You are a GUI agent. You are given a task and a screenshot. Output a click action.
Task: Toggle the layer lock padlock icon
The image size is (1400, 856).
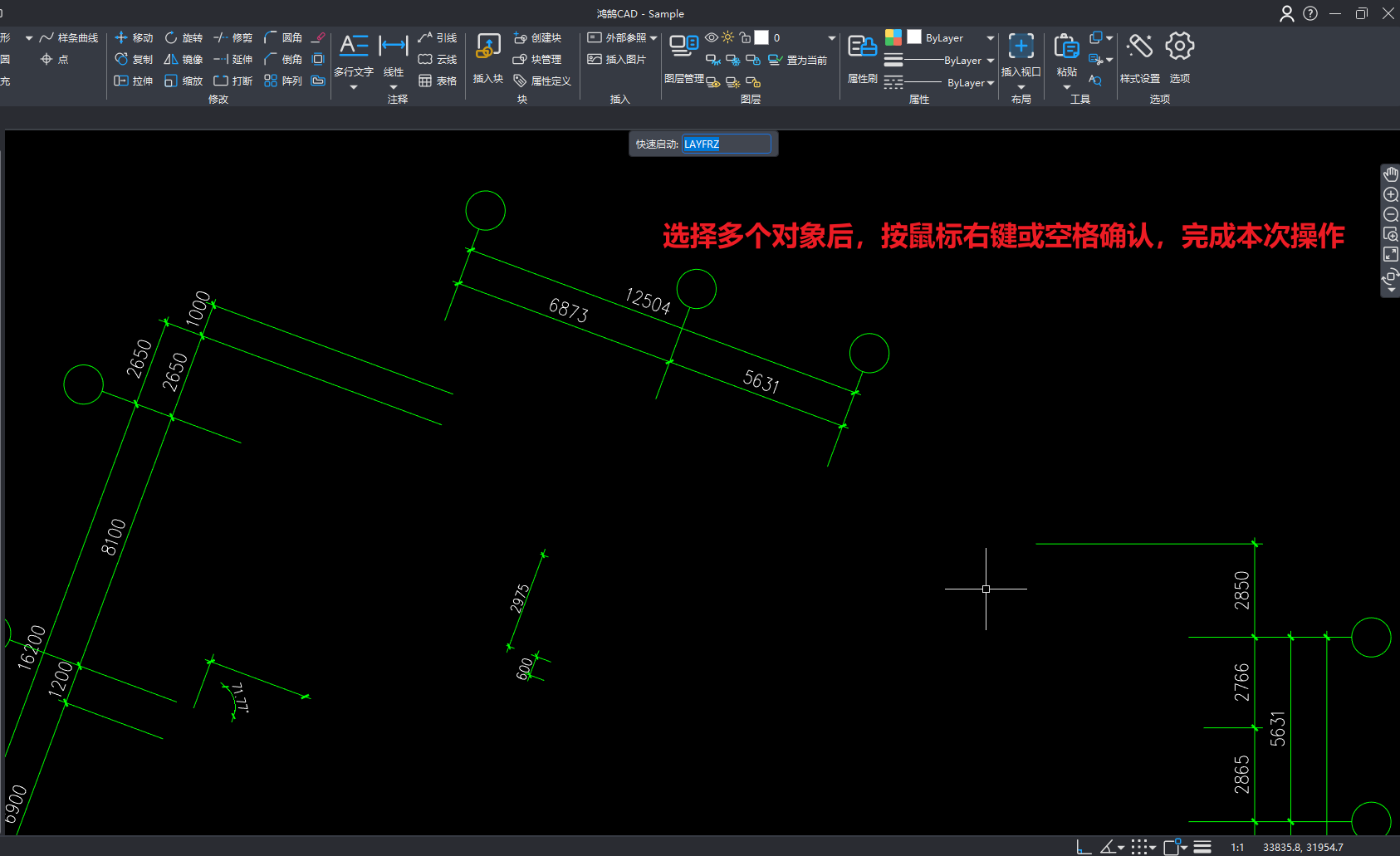coord(745,38)
